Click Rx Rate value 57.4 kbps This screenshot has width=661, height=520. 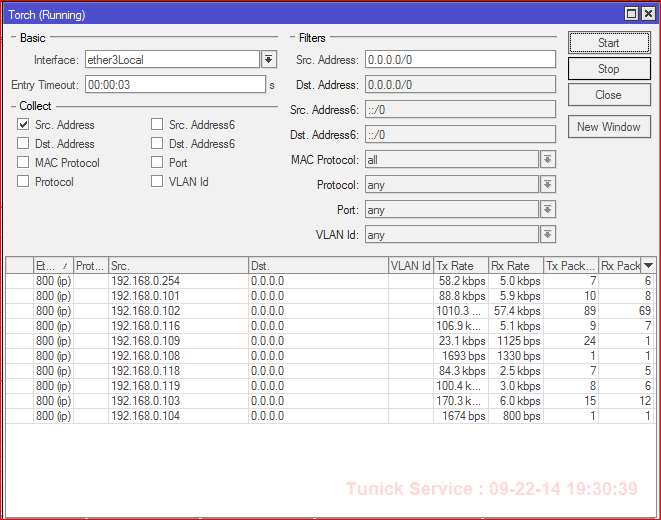point(517,311)
